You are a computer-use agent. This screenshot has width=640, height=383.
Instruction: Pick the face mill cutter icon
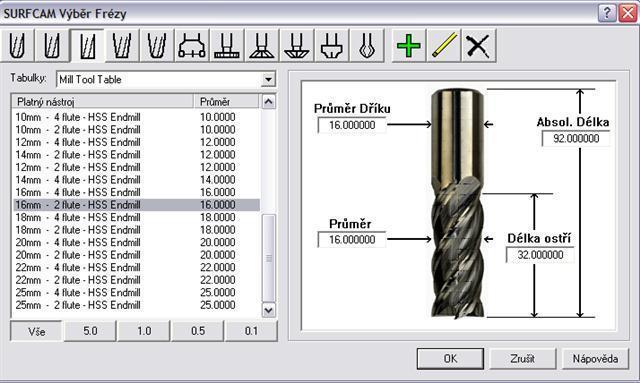pos(192,45)
